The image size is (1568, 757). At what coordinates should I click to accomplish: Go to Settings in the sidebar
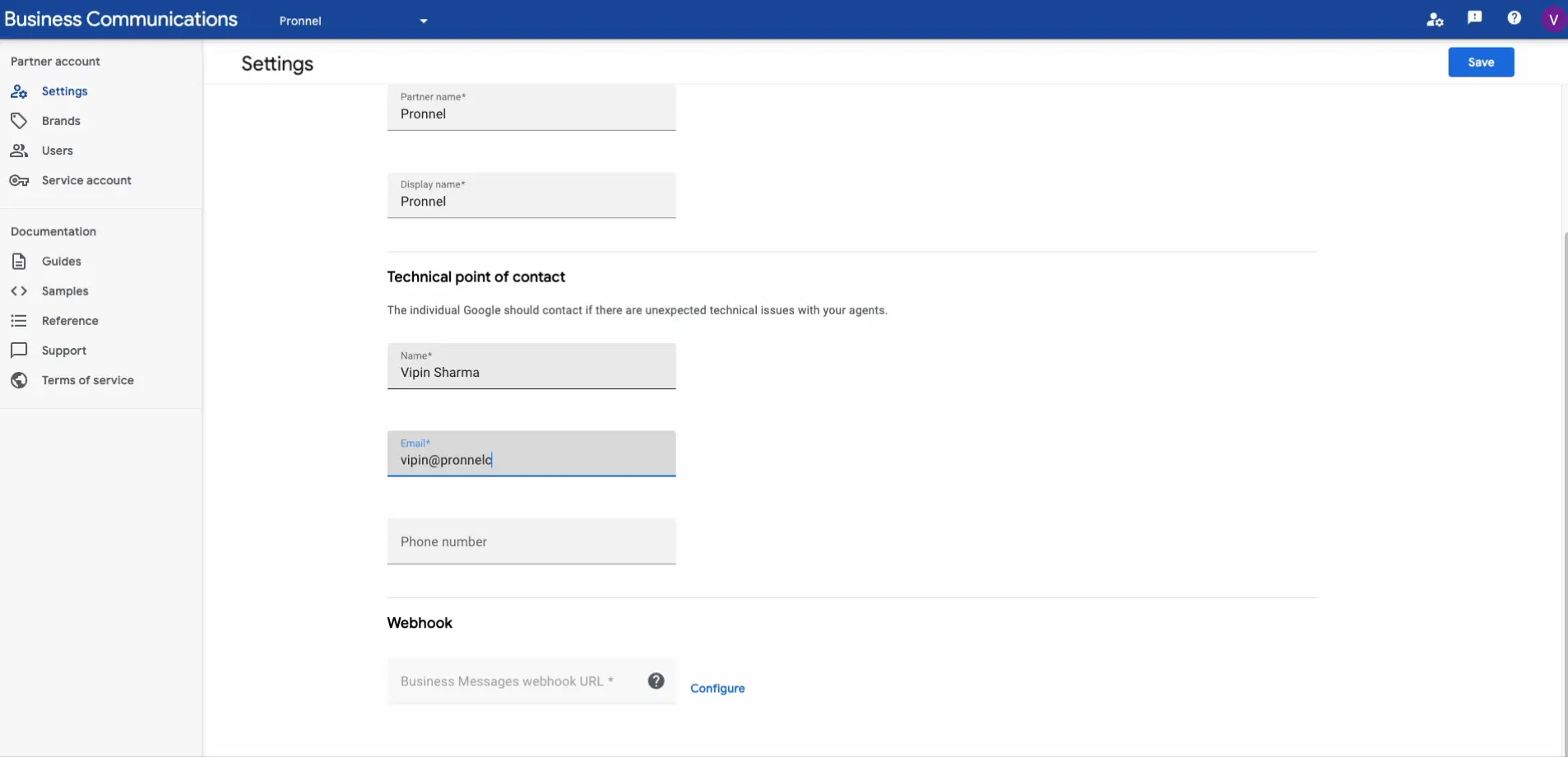64,91
